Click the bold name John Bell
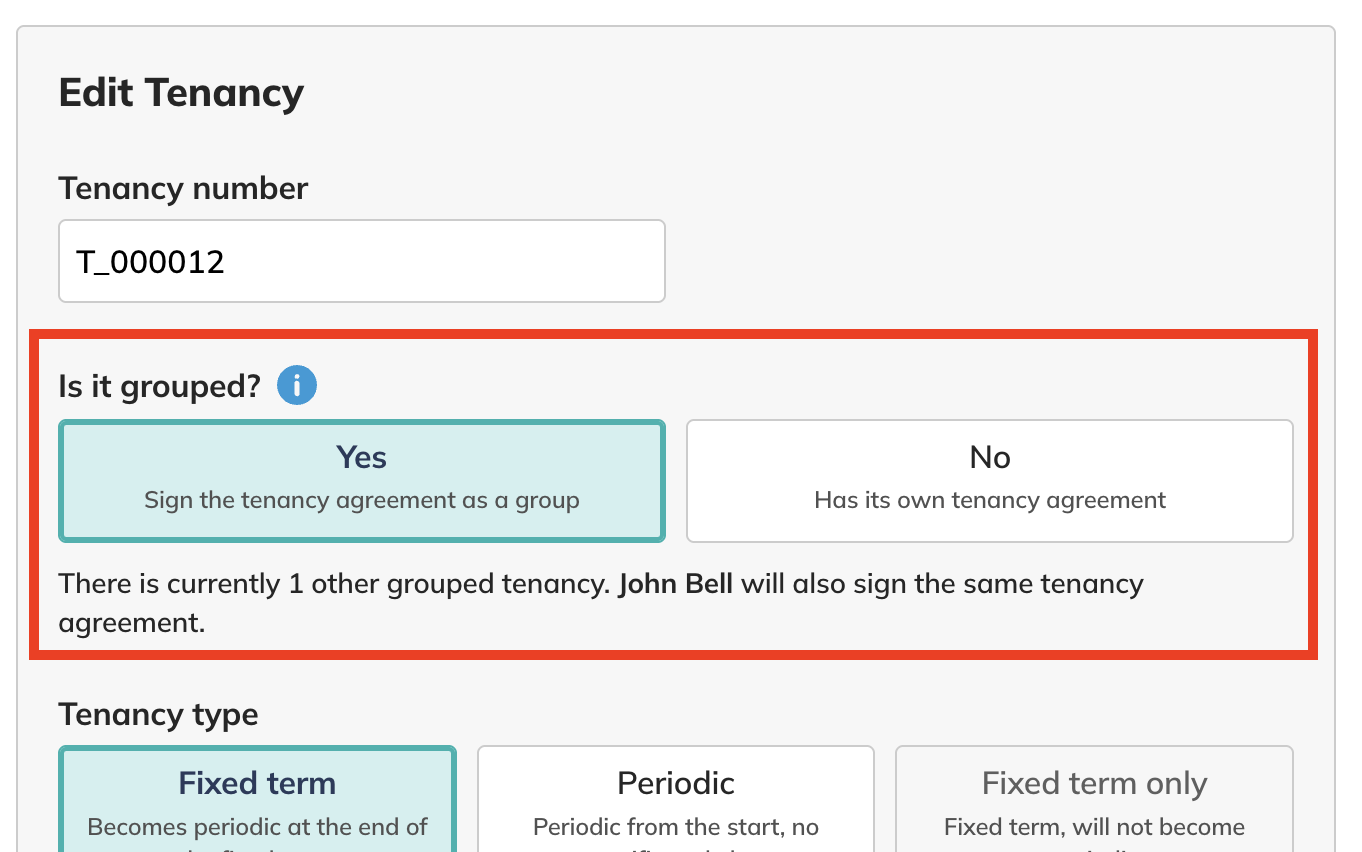 675,584
